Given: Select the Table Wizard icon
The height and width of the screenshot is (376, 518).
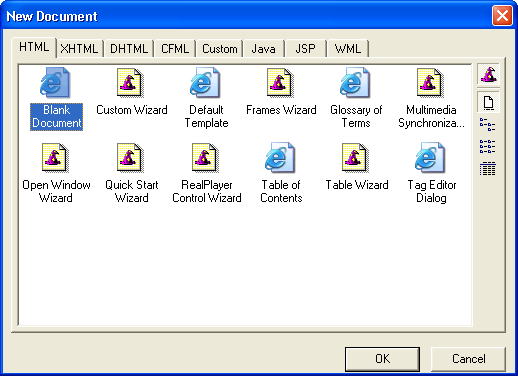Looking at the screenshot, I should coord(355,158).
